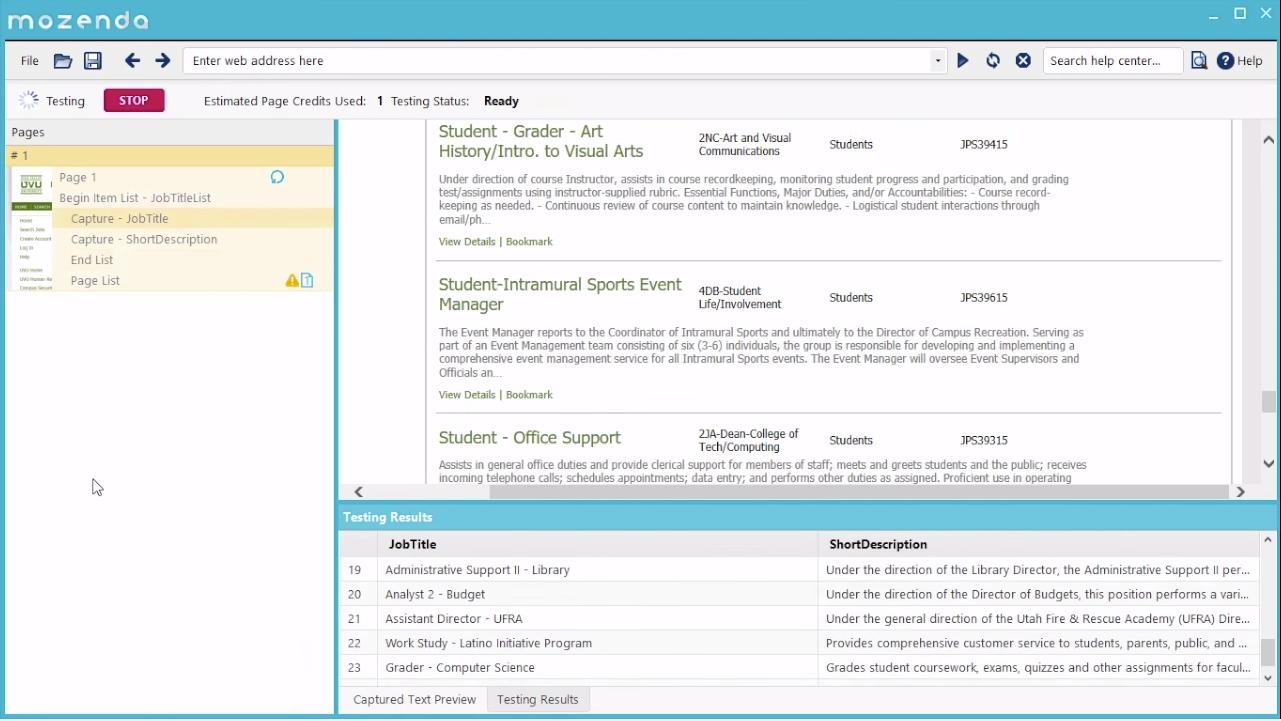
Task: Click horizontal scrollbar left arrow
Action: point(358,492)
